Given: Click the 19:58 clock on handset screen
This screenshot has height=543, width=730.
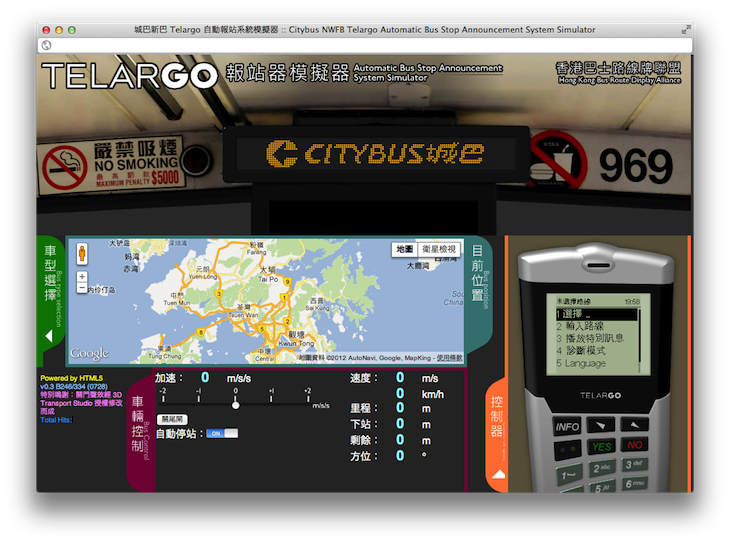Looking at the screenshot, I should click(632, 302).
